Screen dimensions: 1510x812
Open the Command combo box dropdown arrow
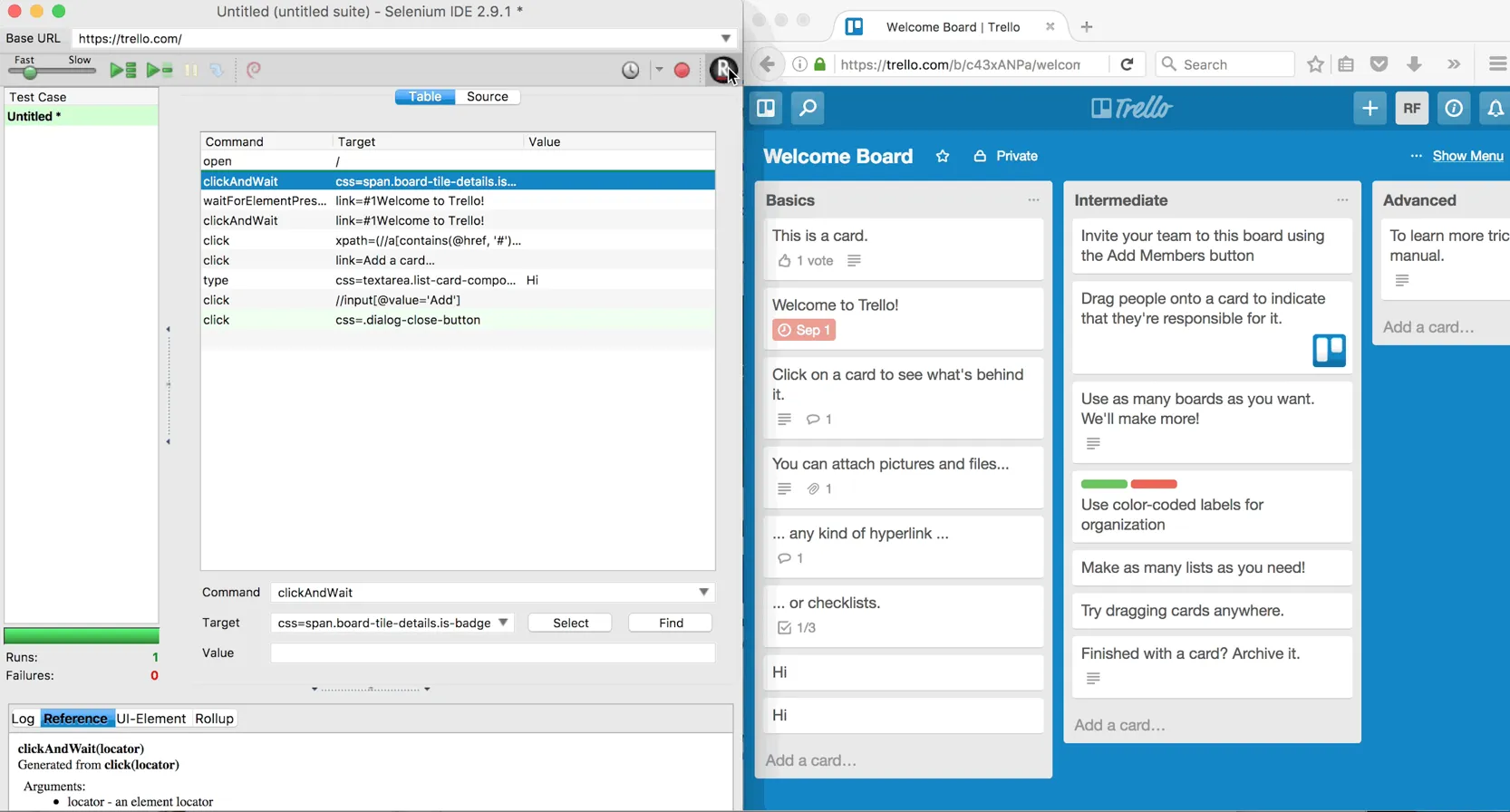pos(703,593)
